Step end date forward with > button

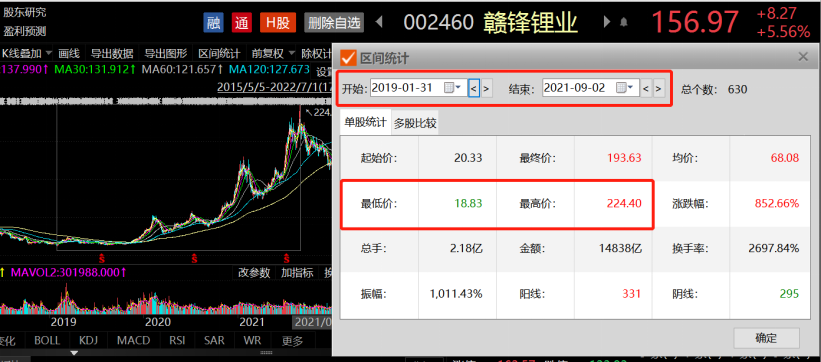[660, 89]
